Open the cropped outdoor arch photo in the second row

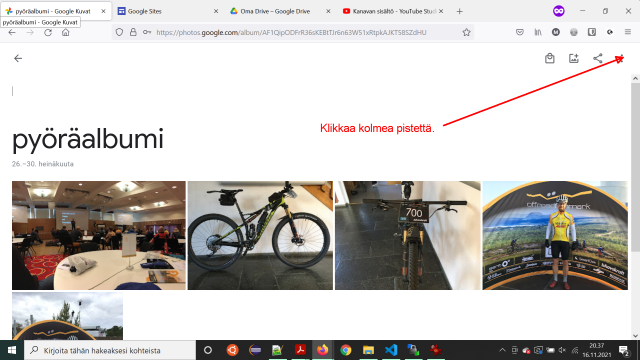click(x=67, y=316)
